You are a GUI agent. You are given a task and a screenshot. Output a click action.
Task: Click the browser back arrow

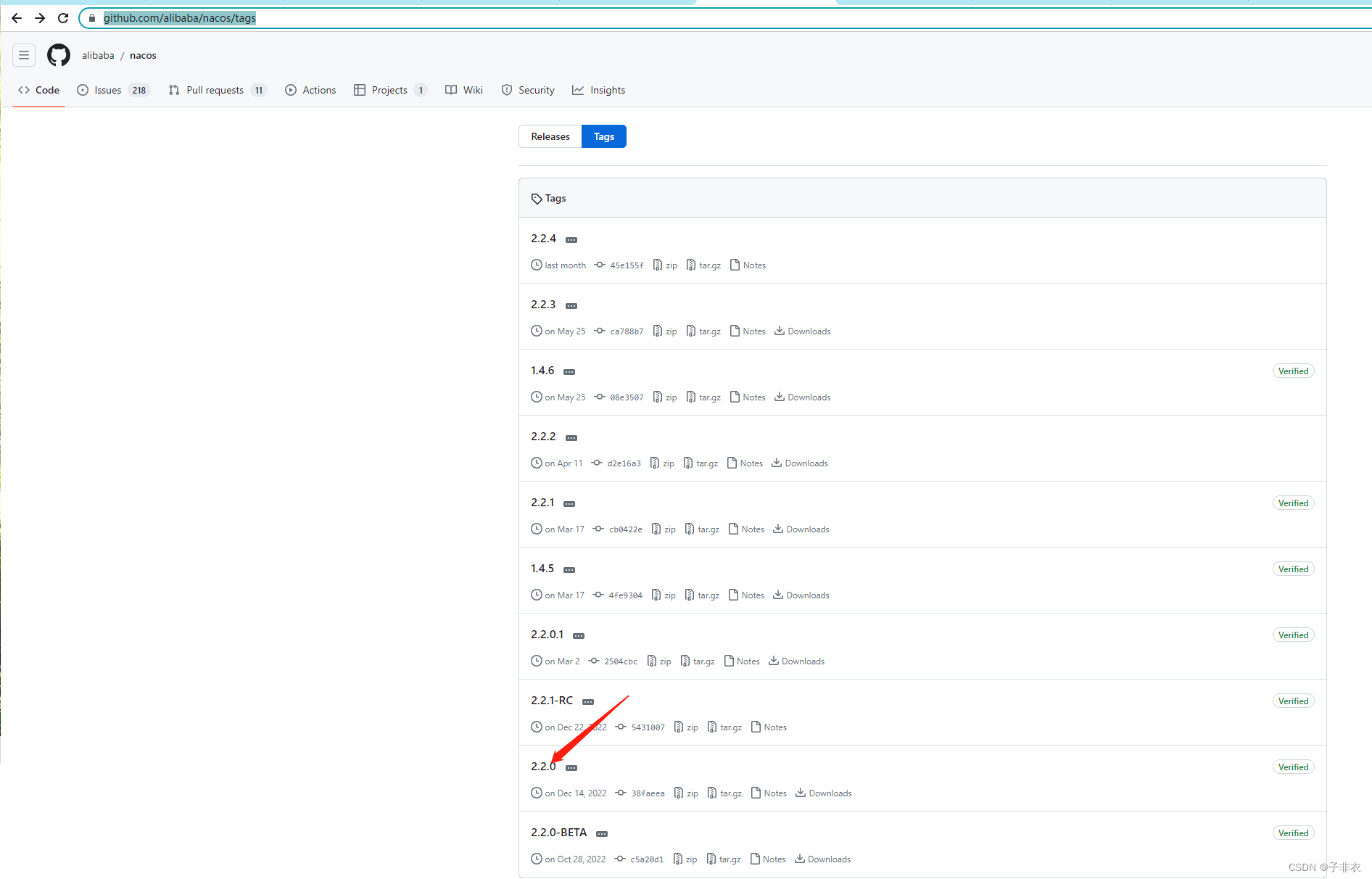click(17, 18)
